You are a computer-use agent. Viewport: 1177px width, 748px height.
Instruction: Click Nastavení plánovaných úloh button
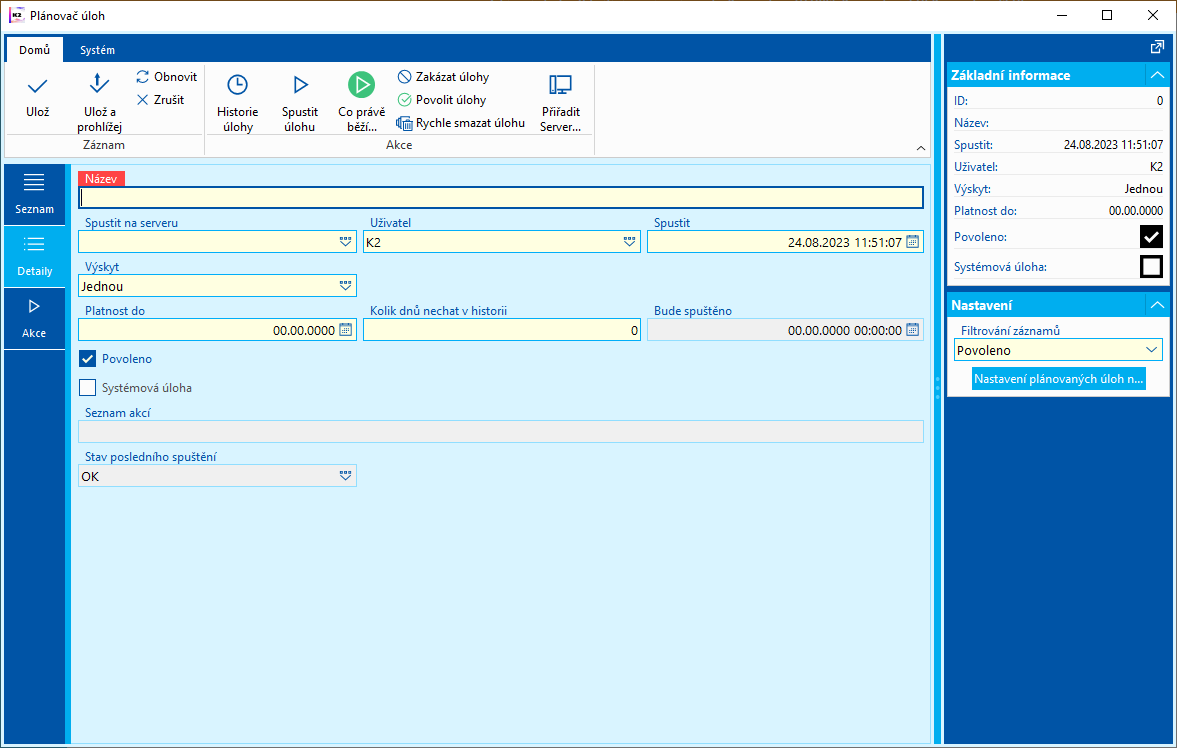point(1058,379)
